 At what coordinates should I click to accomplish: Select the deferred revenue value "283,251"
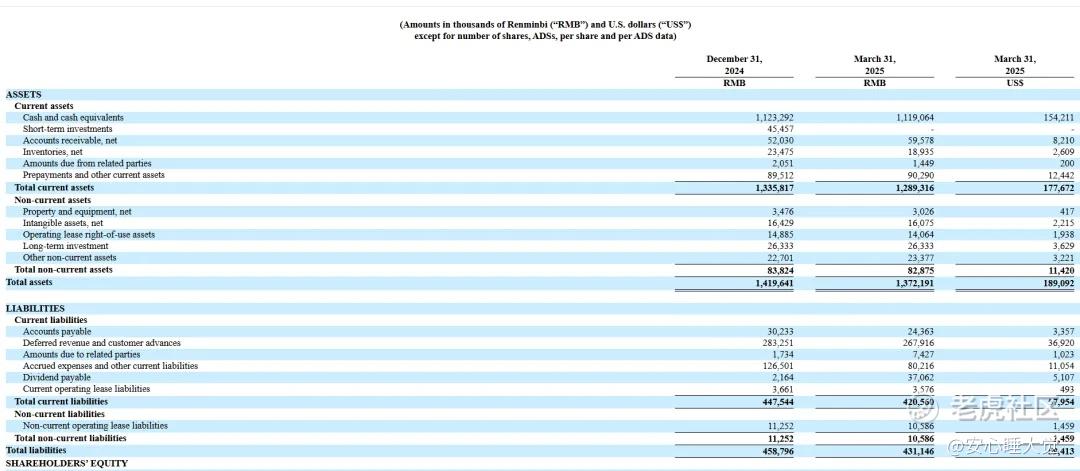tap(778, 343)
